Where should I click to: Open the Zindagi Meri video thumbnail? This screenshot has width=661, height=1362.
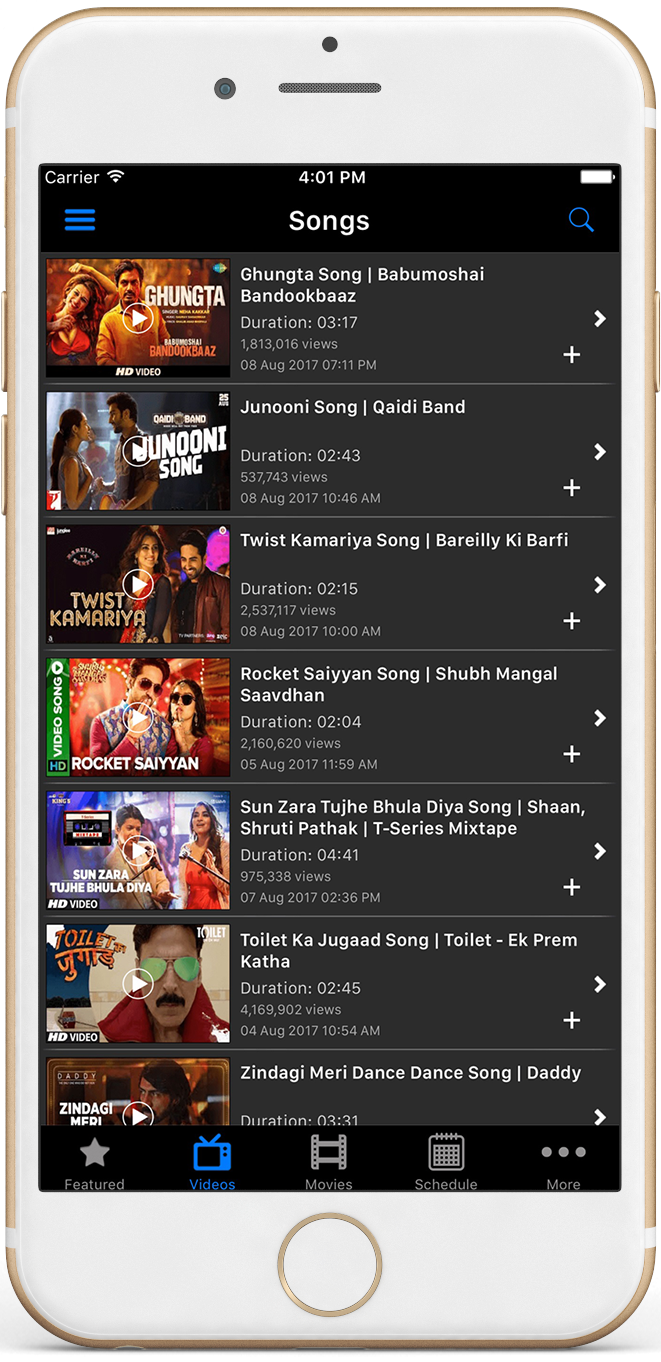pos(138,1092)
